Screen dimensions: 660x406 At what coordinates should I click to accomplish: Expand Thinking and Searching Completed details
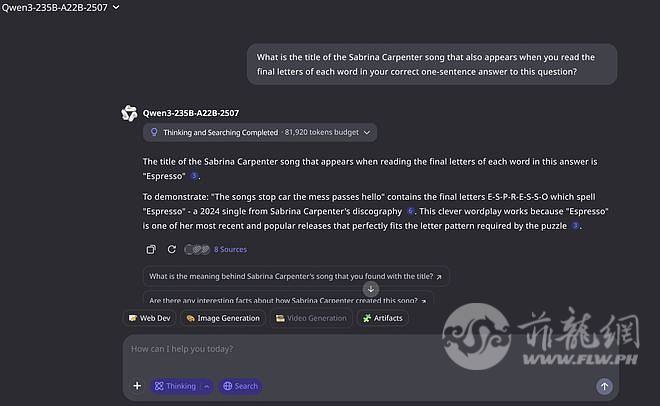point(260,132)
